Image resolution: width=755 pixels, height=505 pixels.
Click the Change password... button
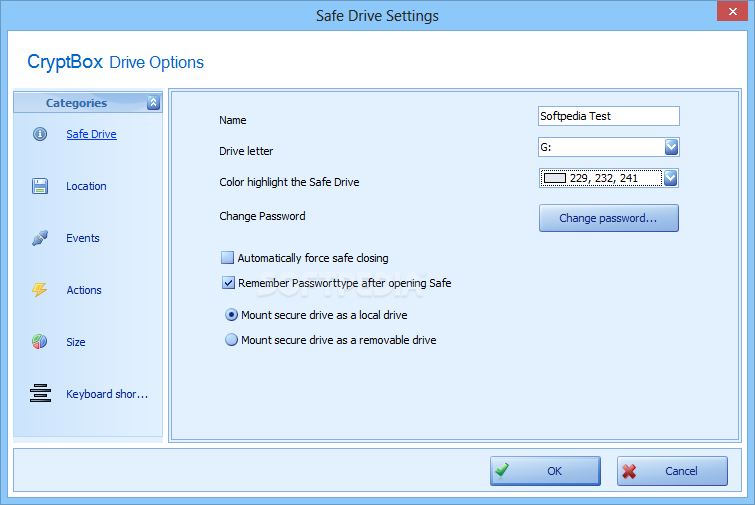pos(609,218)
